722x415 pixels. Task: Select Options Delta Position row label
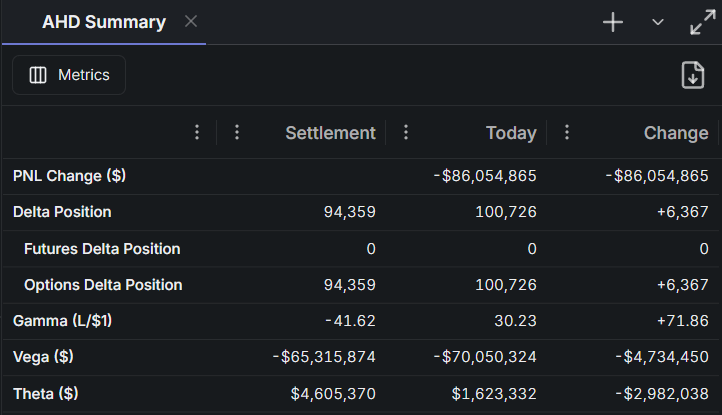coord(103,285)
